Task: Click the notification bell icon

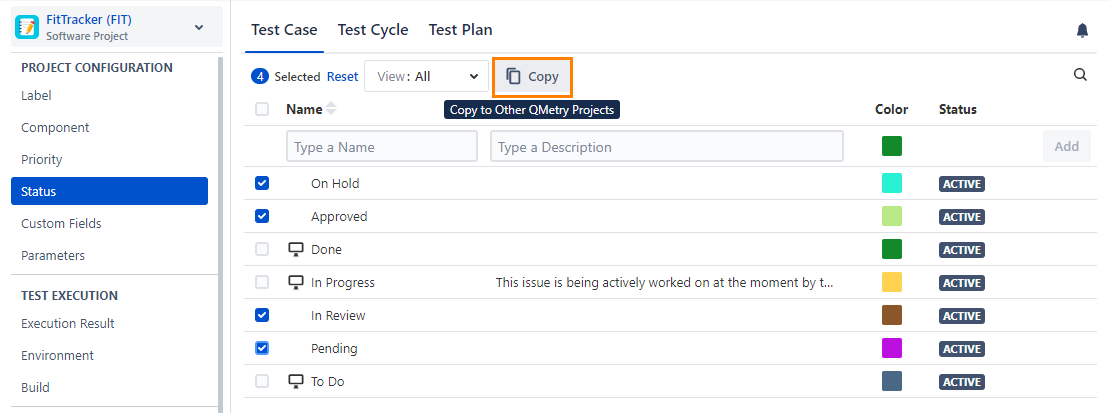Action: coord(1082,30)
